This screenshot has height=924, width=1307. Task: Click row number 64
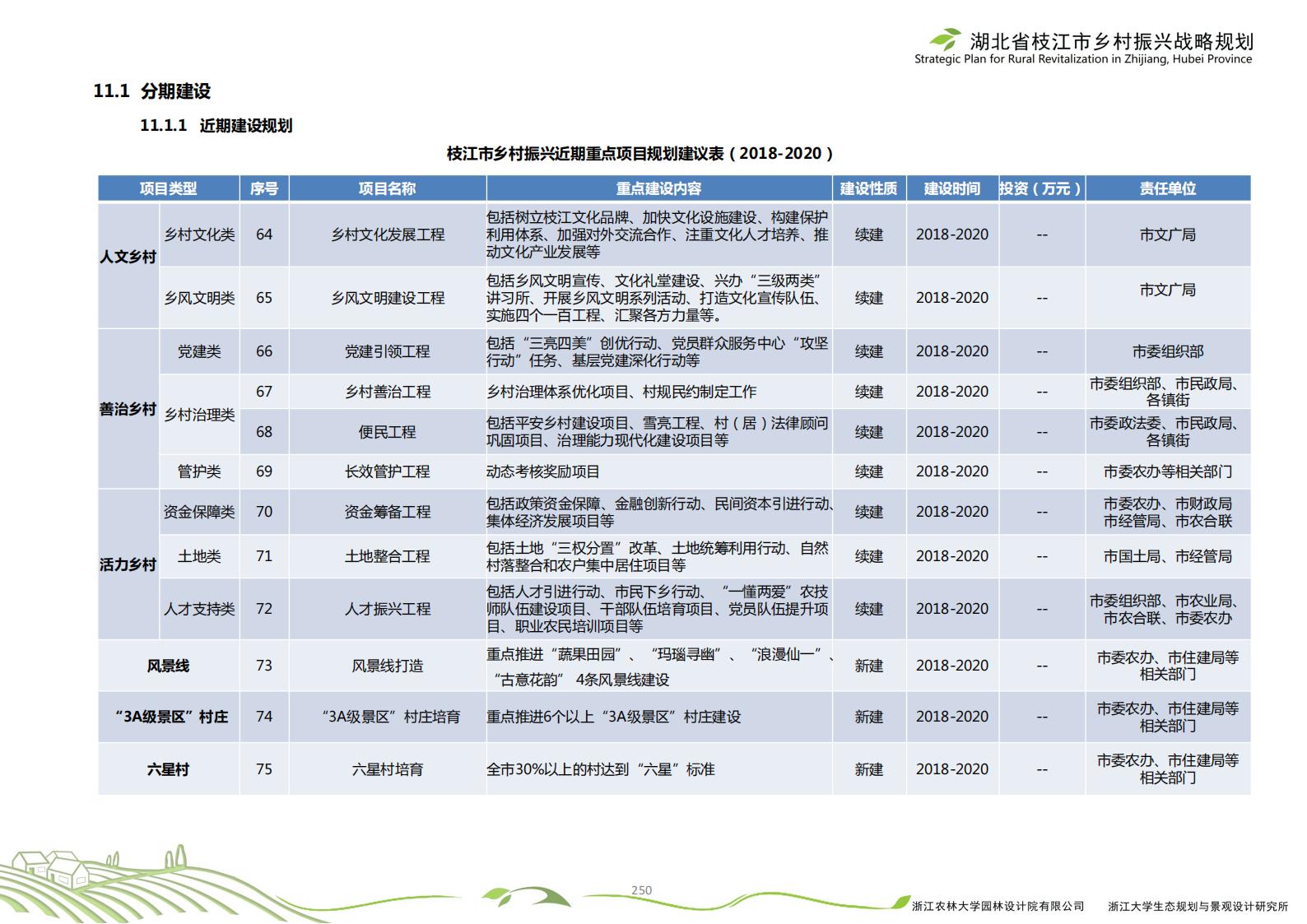(x=264, y=234)
